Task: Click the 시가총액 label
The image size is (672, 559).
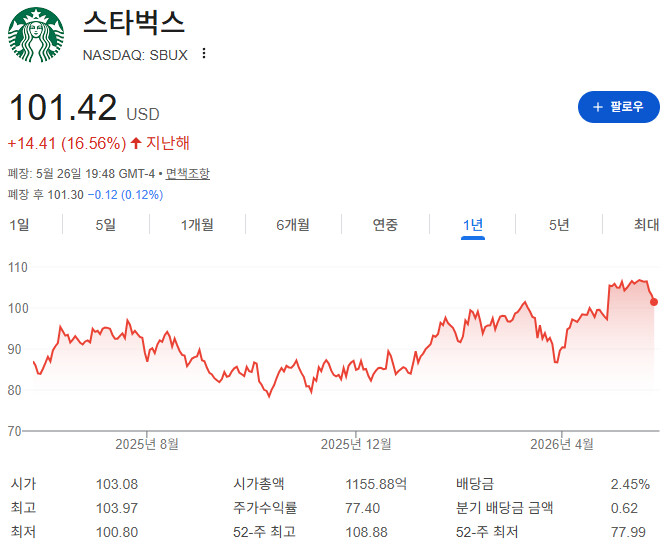Action: pos(258,484)
